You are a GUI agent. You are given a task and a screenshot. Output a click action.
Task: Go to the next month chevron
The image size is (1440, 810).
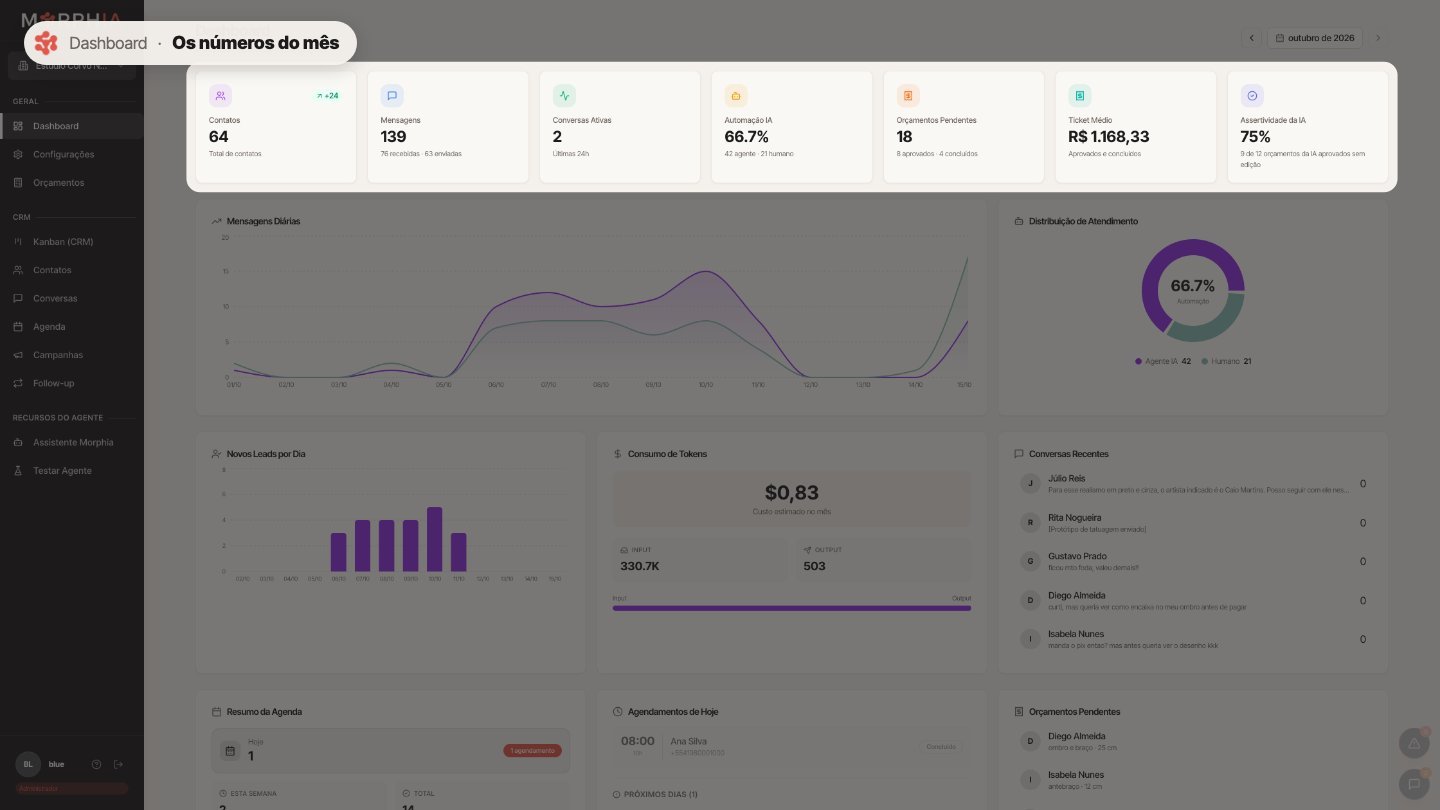(1378, 38)
